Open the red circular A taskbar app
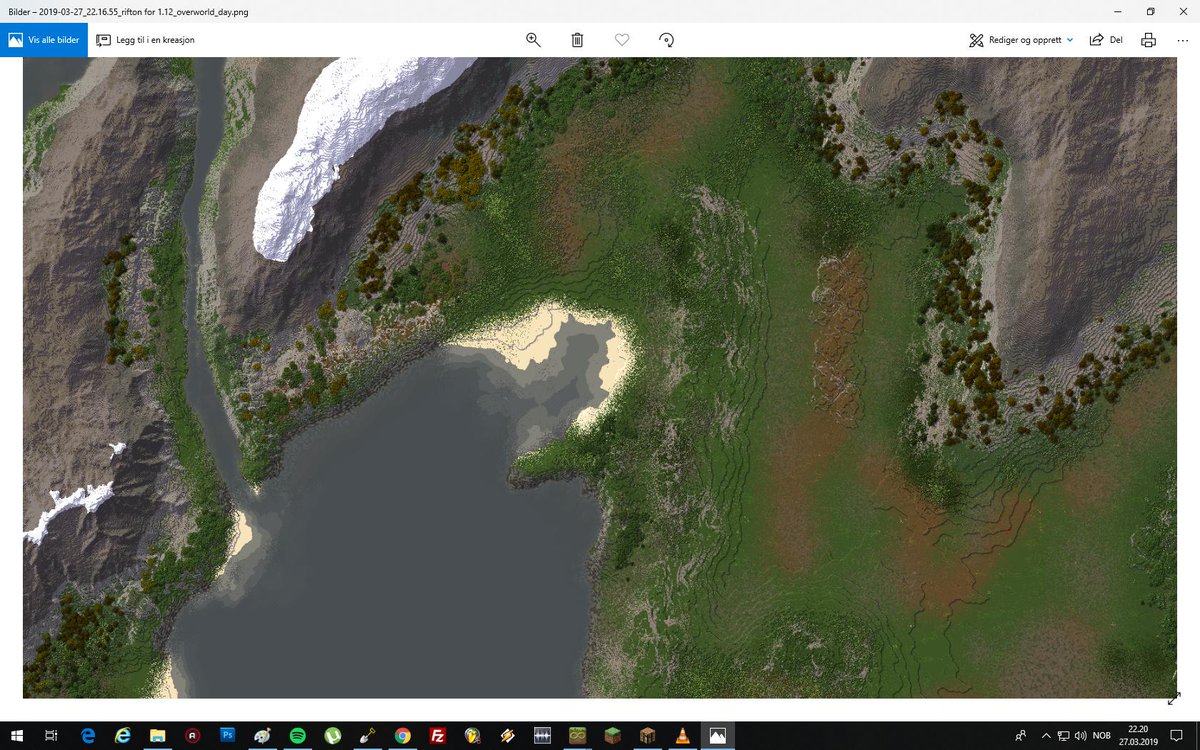 click(x=192, y=735)
